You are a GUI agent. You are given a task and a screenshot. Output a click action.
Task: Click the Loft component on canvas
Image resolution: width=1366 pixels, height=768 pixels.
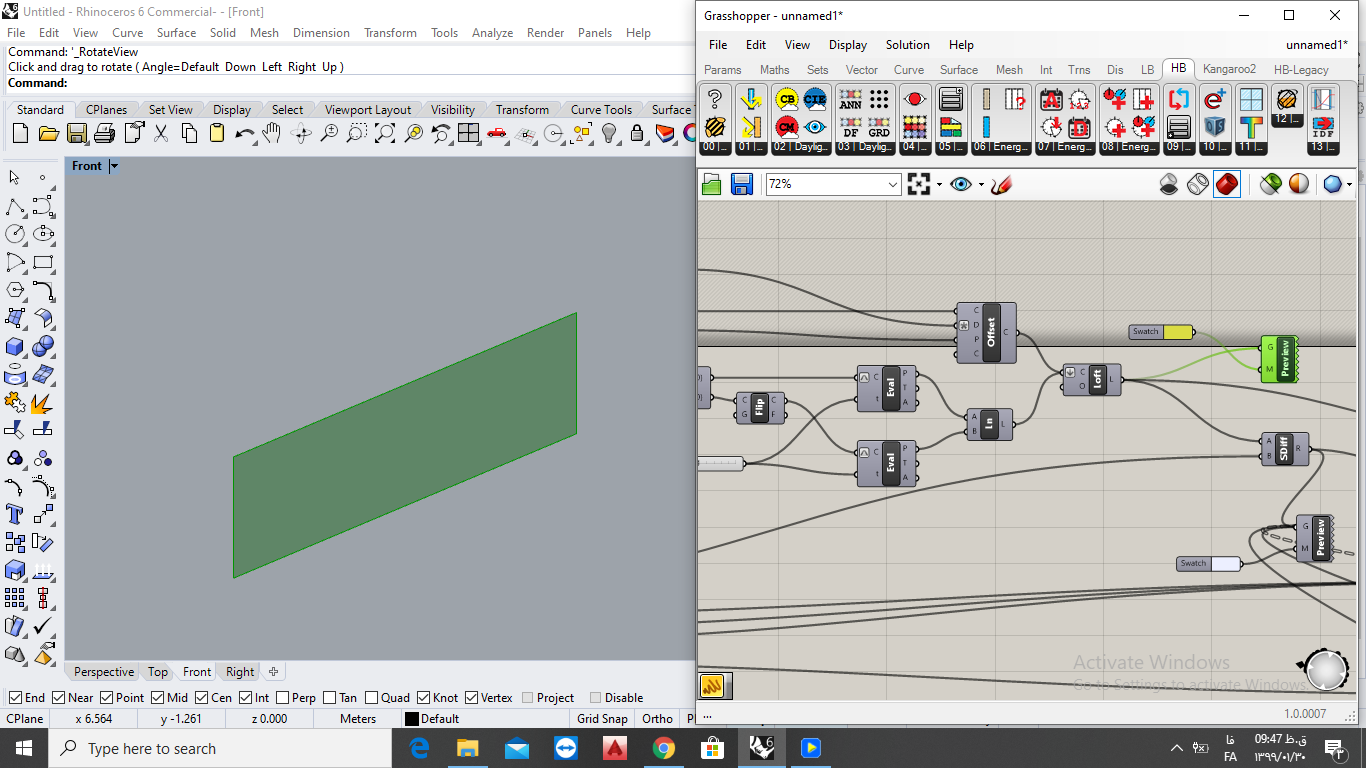[1092, 380]
